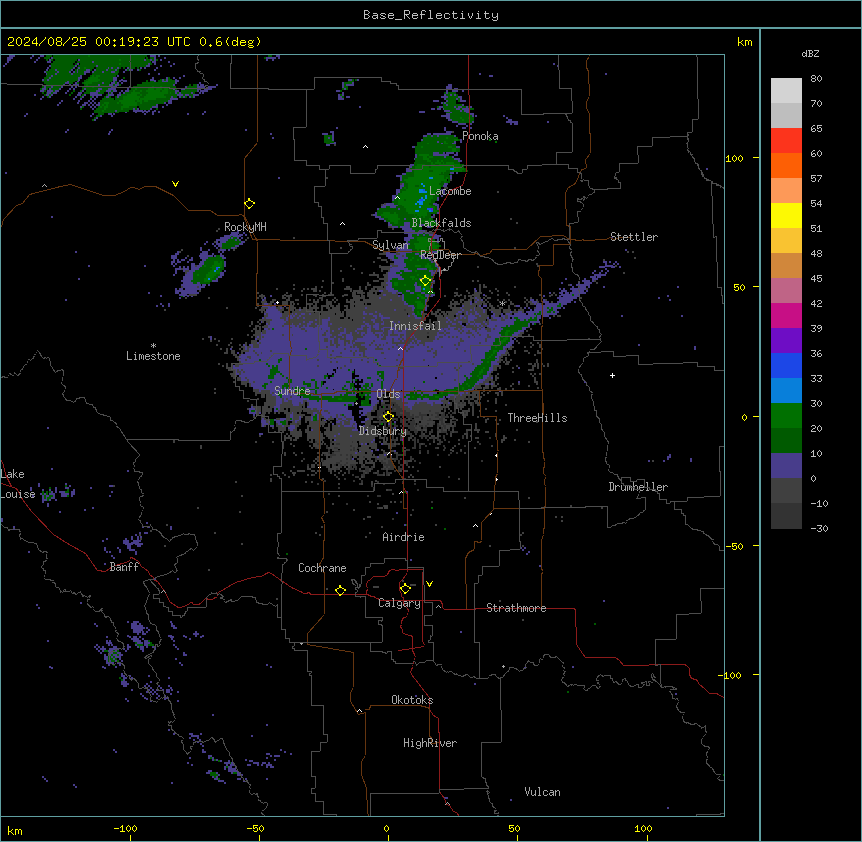
Task: Click the ThreeHills label
Action: click(x=537, y=418)
